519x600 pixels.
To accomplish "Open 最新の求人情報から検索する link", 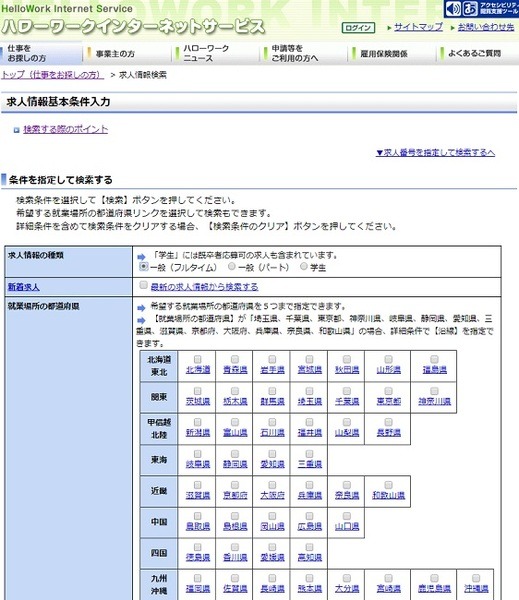I will [204, 287].
